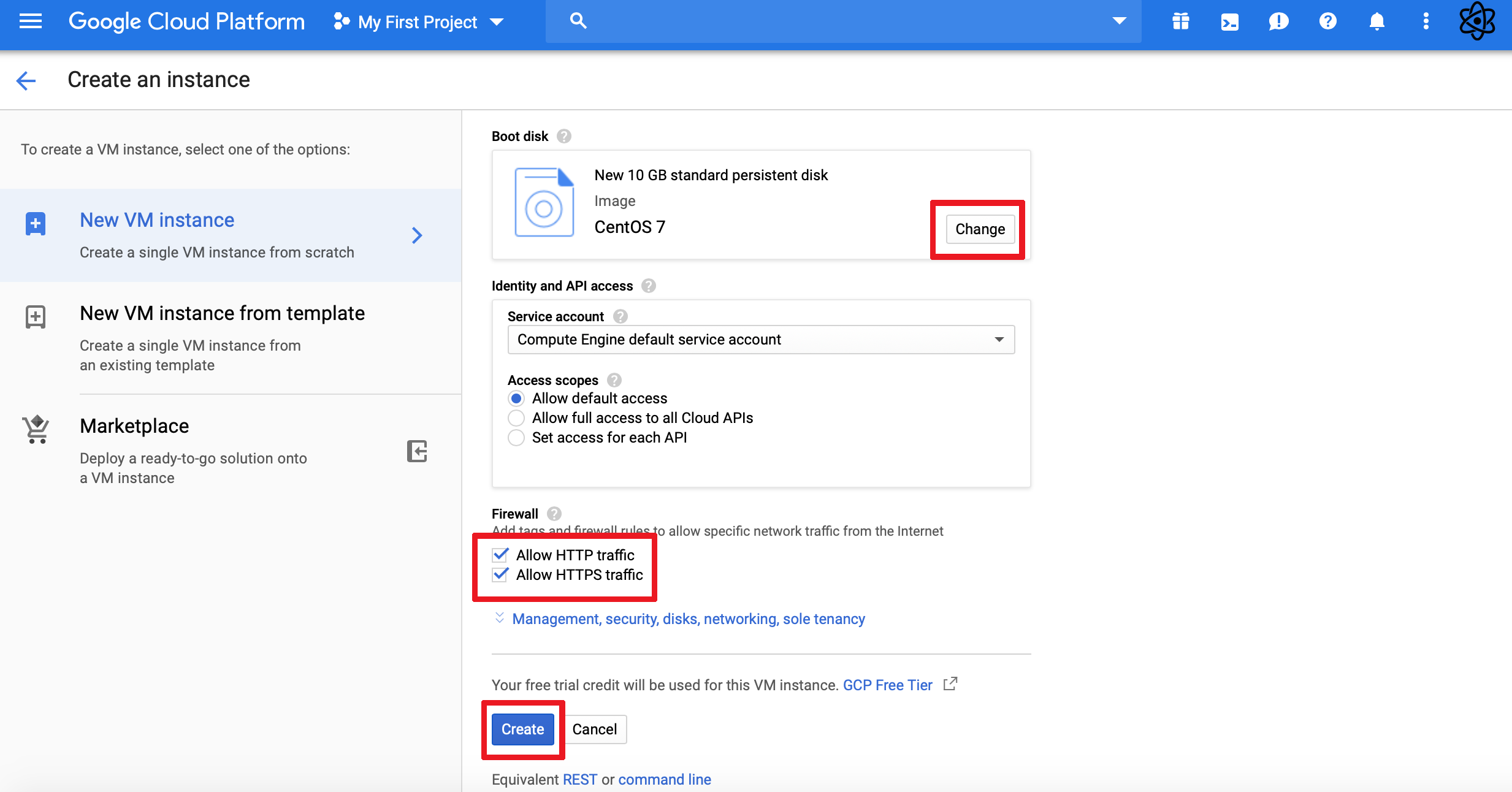Open the equivalent command line link

[x=665, y=779]
